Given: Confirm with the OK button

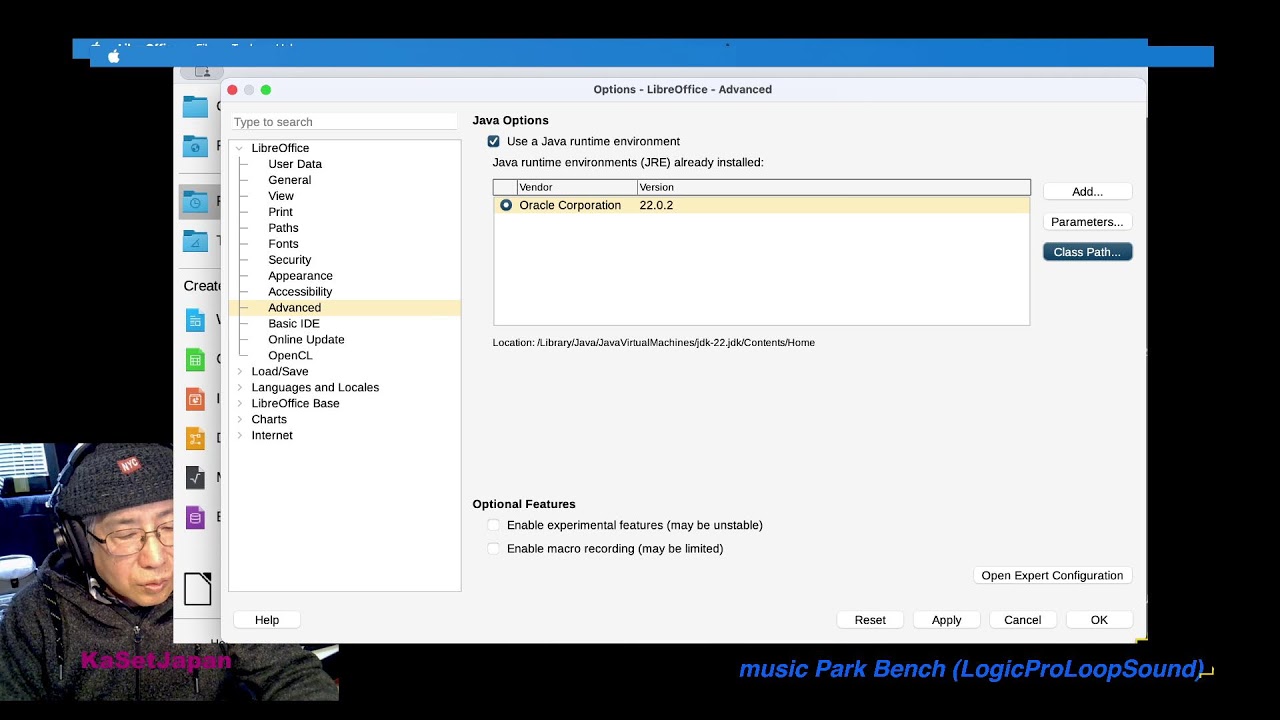Looking at the screenshot, I should [x=1099, y=620].
